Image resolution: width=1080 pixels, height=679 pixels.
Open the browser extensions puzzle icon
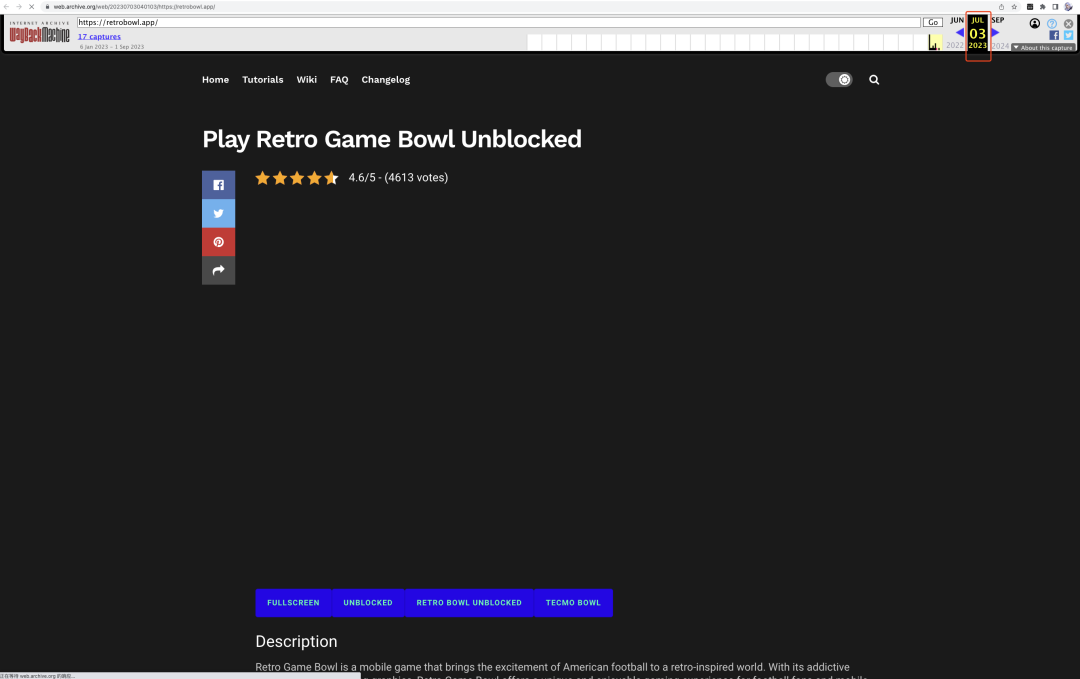tap(1042, 6)
